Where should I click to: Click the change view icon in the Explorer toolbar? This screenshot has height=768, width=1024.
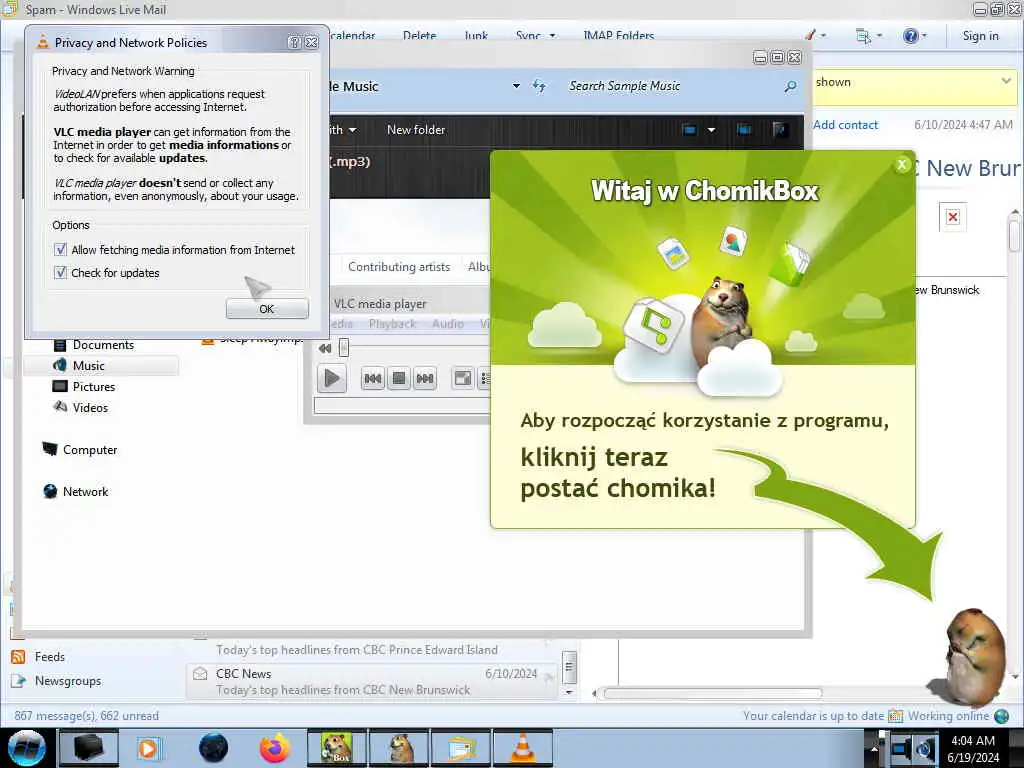[690, 129]
